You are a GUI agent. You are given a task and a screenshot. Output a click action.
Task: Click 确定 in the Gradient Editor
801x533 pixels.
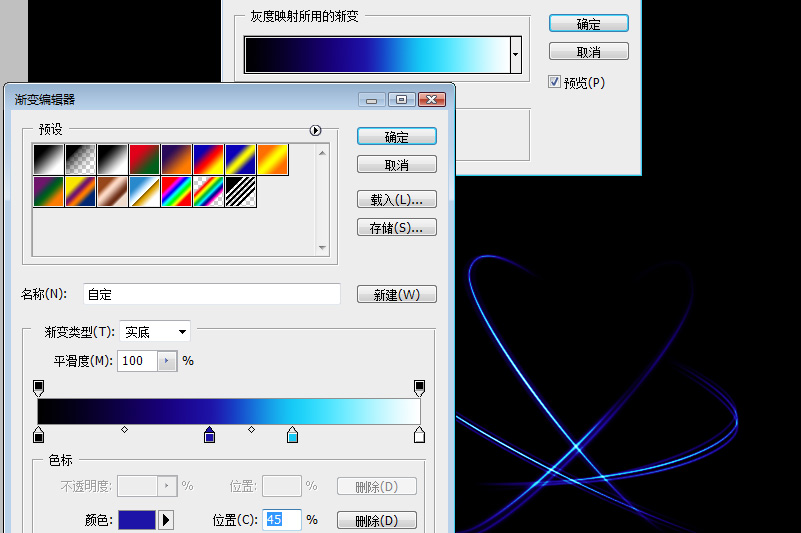[x=397, y=137]
